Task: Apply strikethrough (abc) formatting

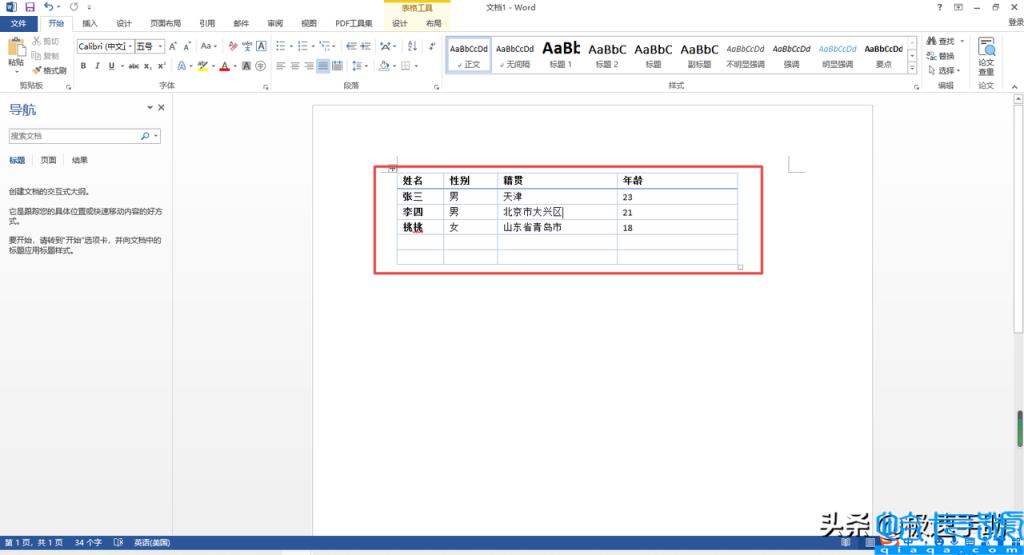Action: (133, 66)
